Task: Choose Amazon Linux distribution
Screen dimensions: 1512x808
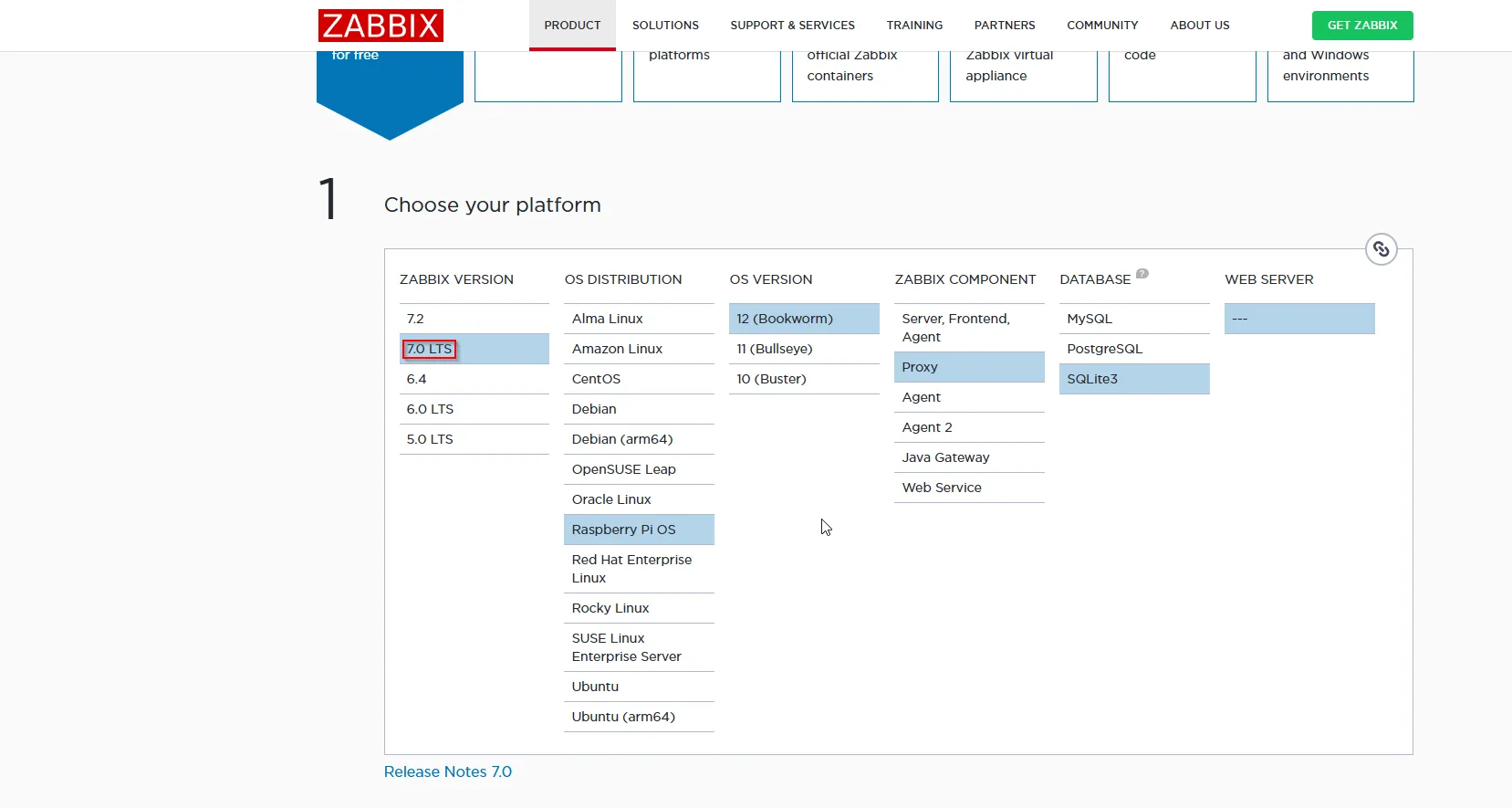Action: [639, 349]
